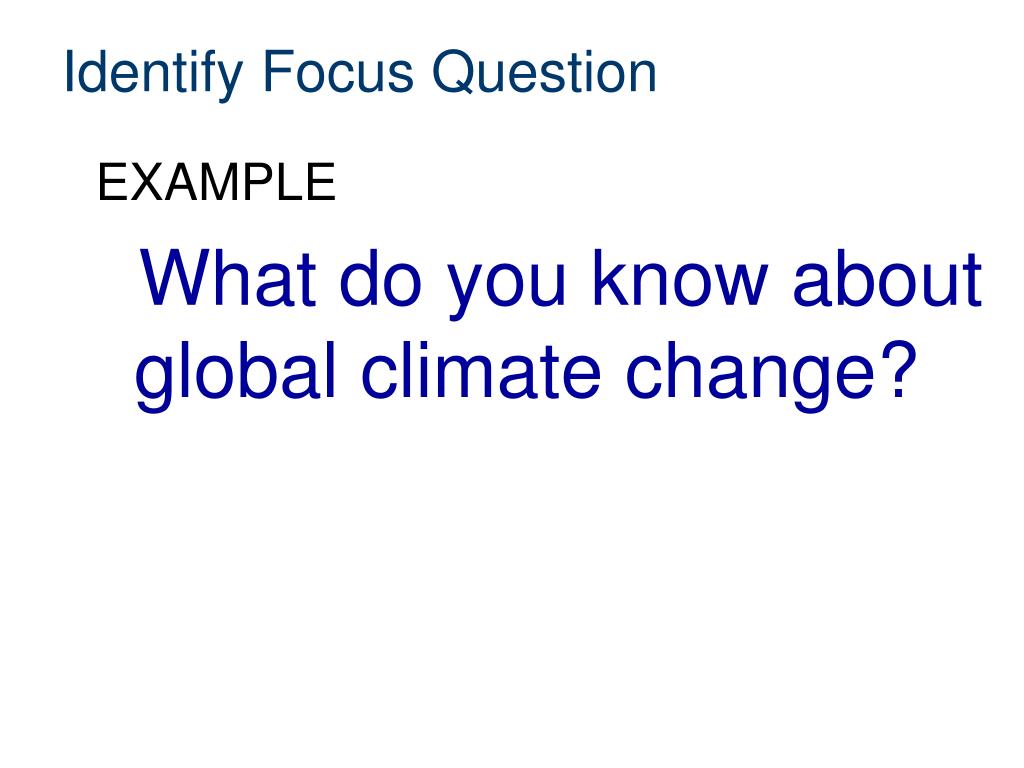Click the capital "F" of "Focus"

(x=277, y=71)
